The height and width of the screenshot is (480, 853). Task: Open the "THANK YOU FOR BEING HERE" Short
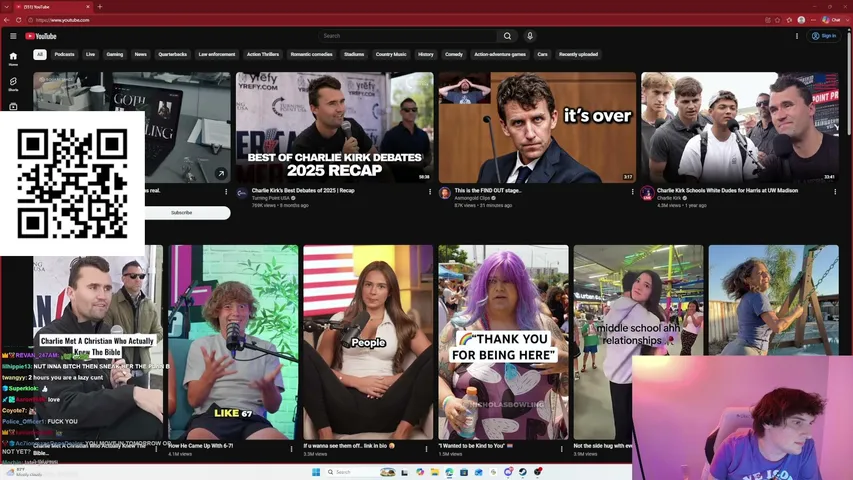pyautogui.click(x=503, y=342)
